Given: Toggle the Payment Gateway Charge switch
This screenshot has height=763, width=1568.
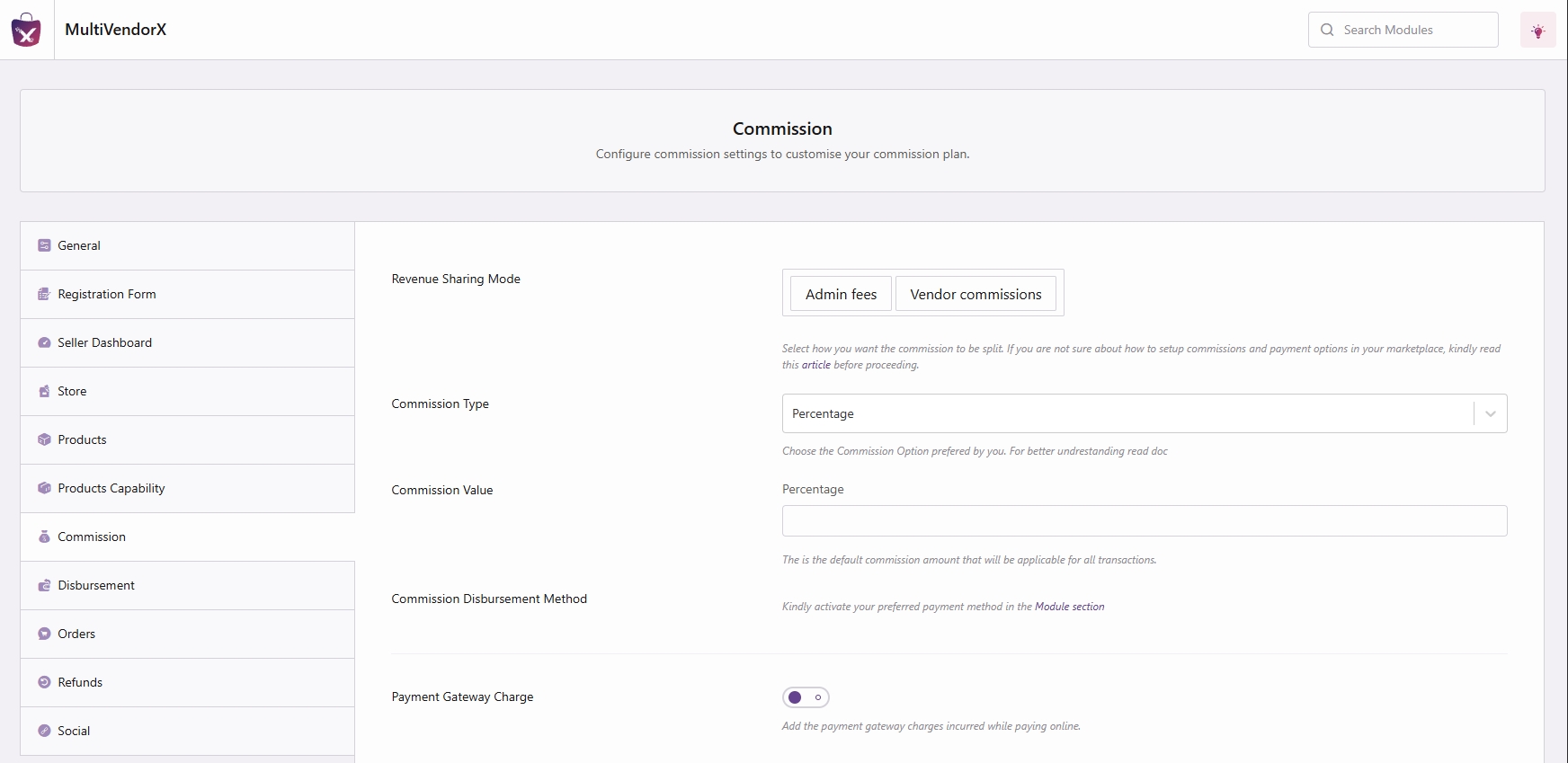Looking at the screenshot, I should pyautogui.click(x=806, y=697).
